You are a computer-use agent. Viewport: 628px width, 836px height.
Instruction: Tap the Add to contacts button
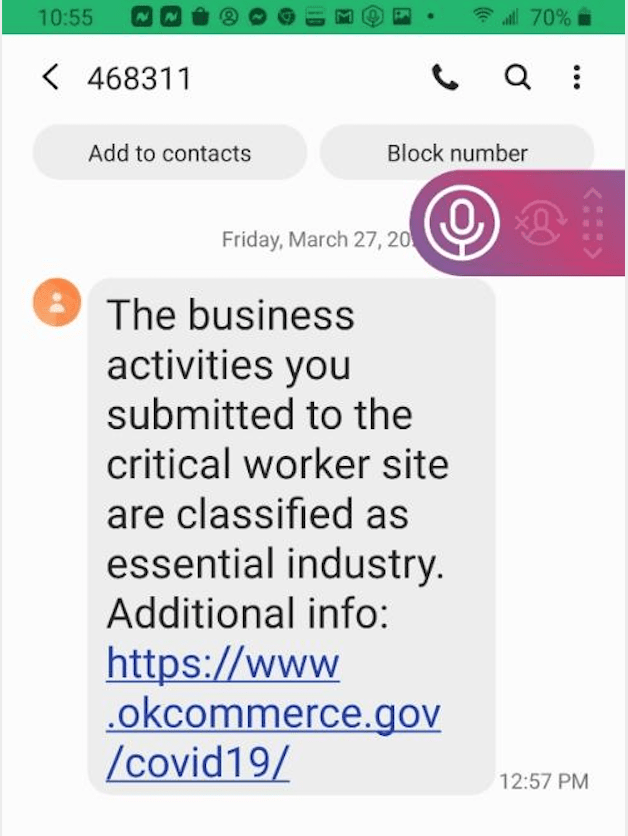click(169, 153)
